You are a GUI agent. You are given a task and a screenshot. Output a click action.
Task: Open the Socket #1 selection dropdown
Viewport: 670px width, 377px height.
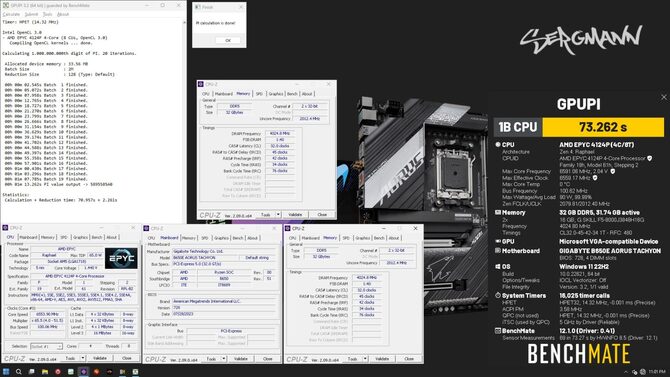pos(46,346)
